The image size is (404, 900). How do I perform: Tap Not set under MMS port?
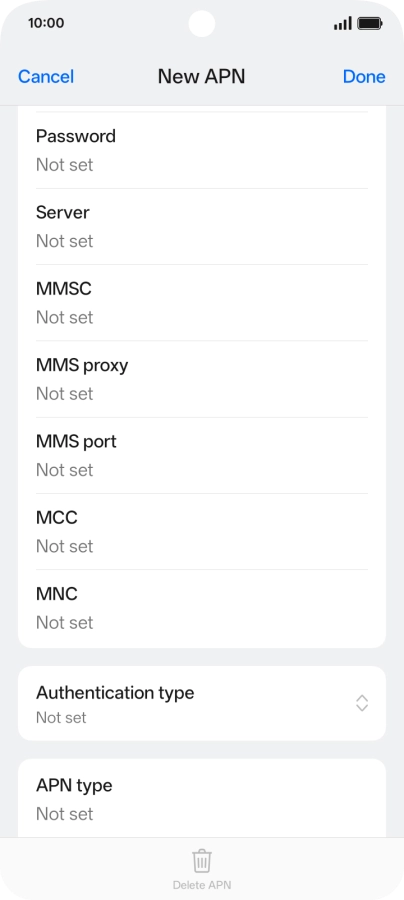click(x=64, y=470)
